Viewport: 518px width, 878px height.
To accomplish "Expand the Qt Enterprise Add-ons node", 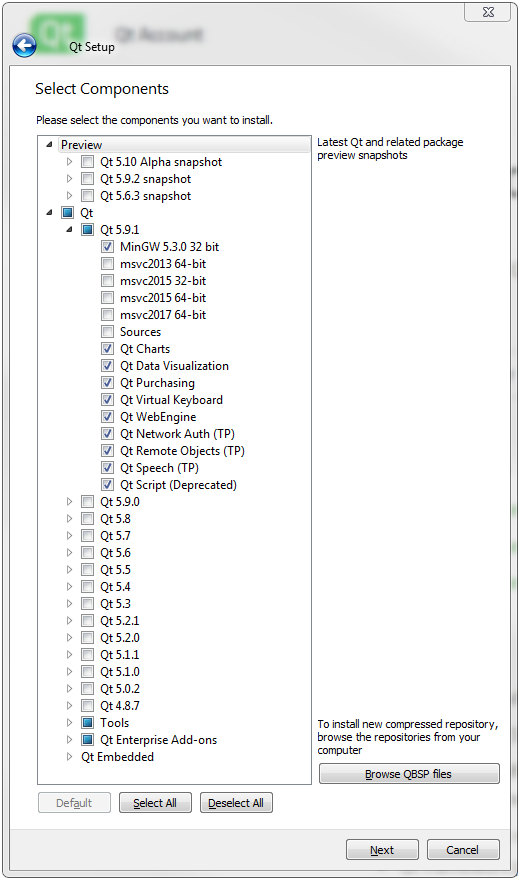I will 69,740.
